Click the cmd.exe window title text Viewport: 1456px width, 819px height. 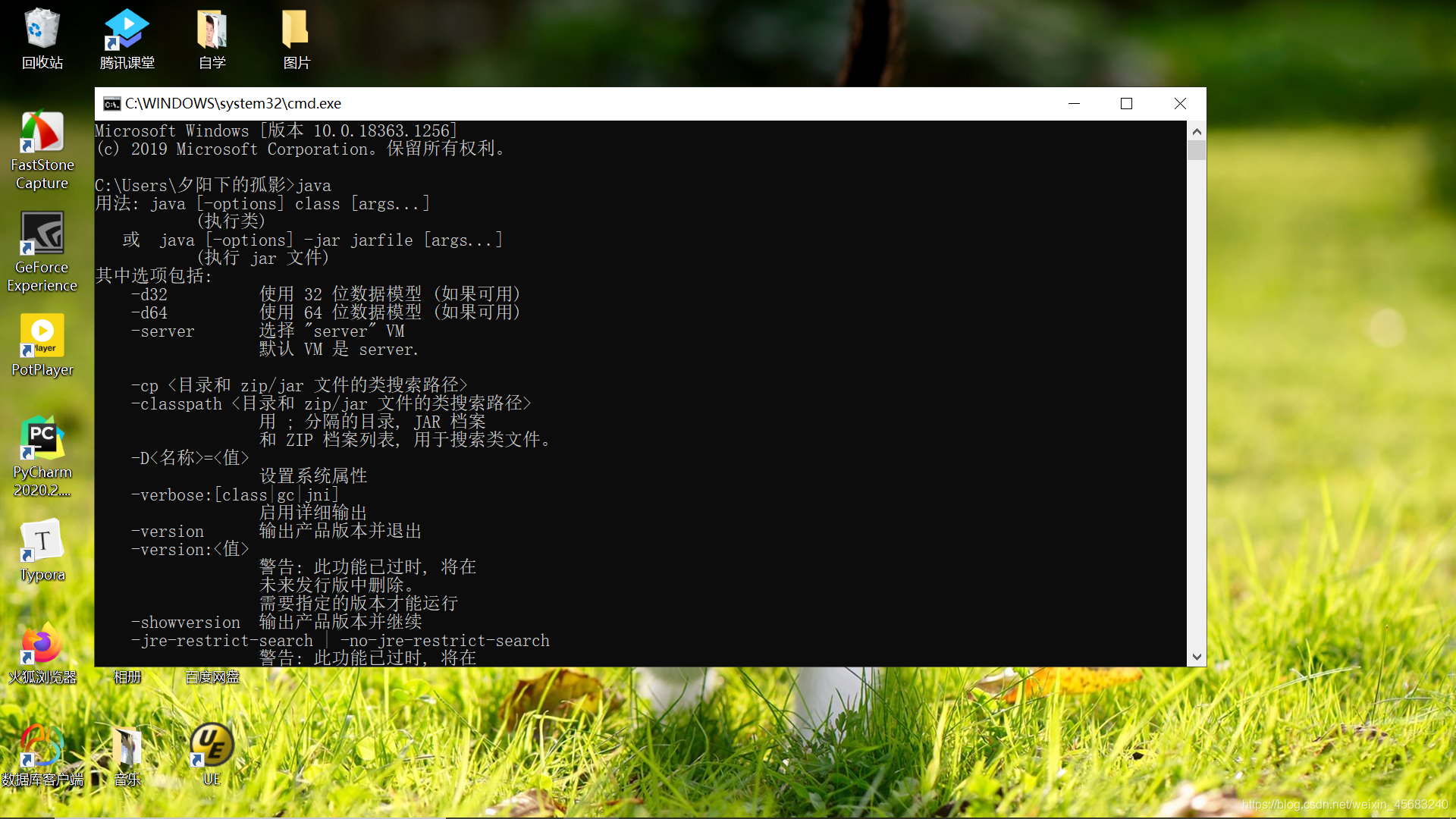[x=233, y=104]
